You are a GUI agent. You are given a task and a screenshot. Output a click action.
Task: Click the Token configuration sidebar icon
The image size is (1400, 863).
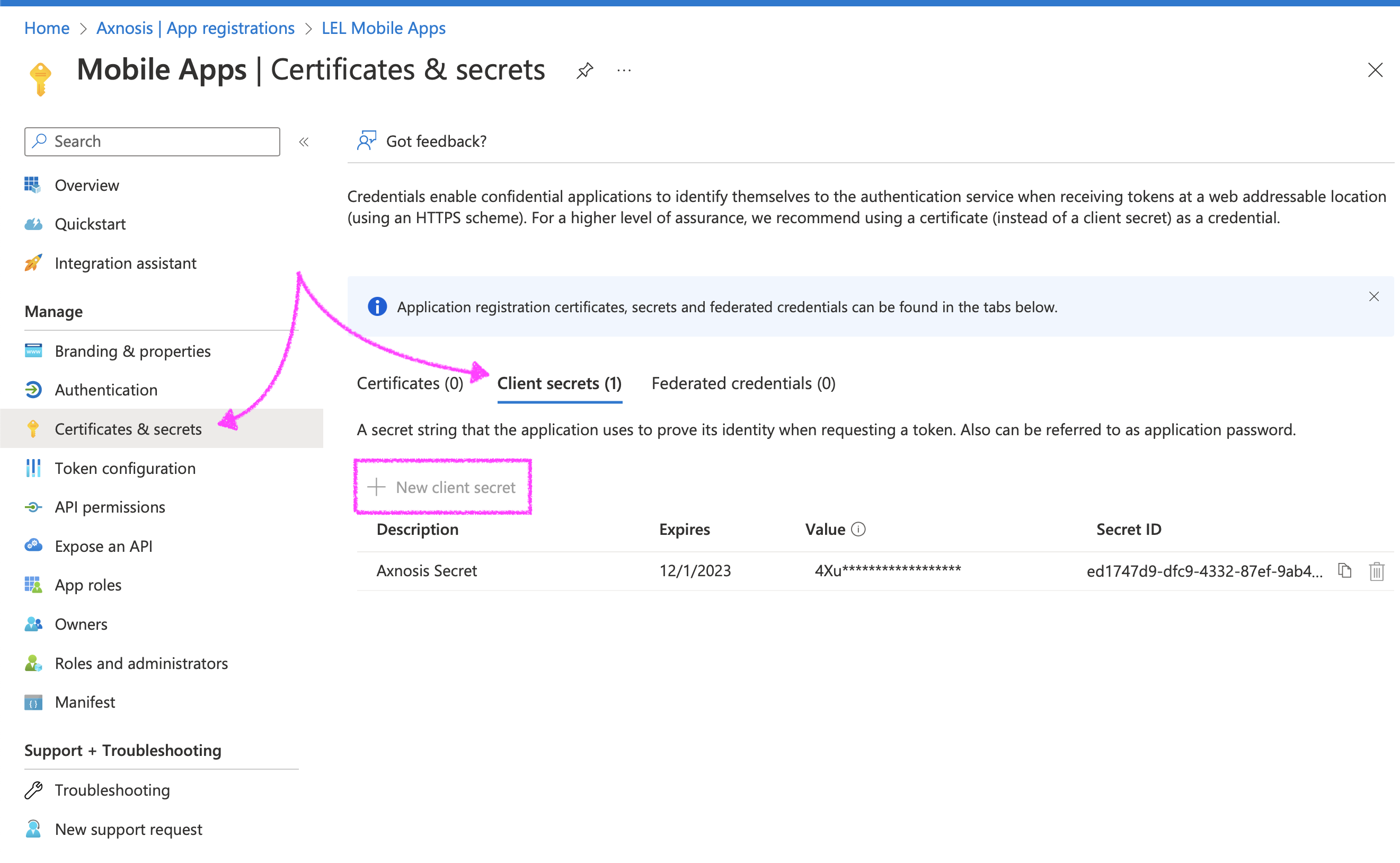click(33, 468)
